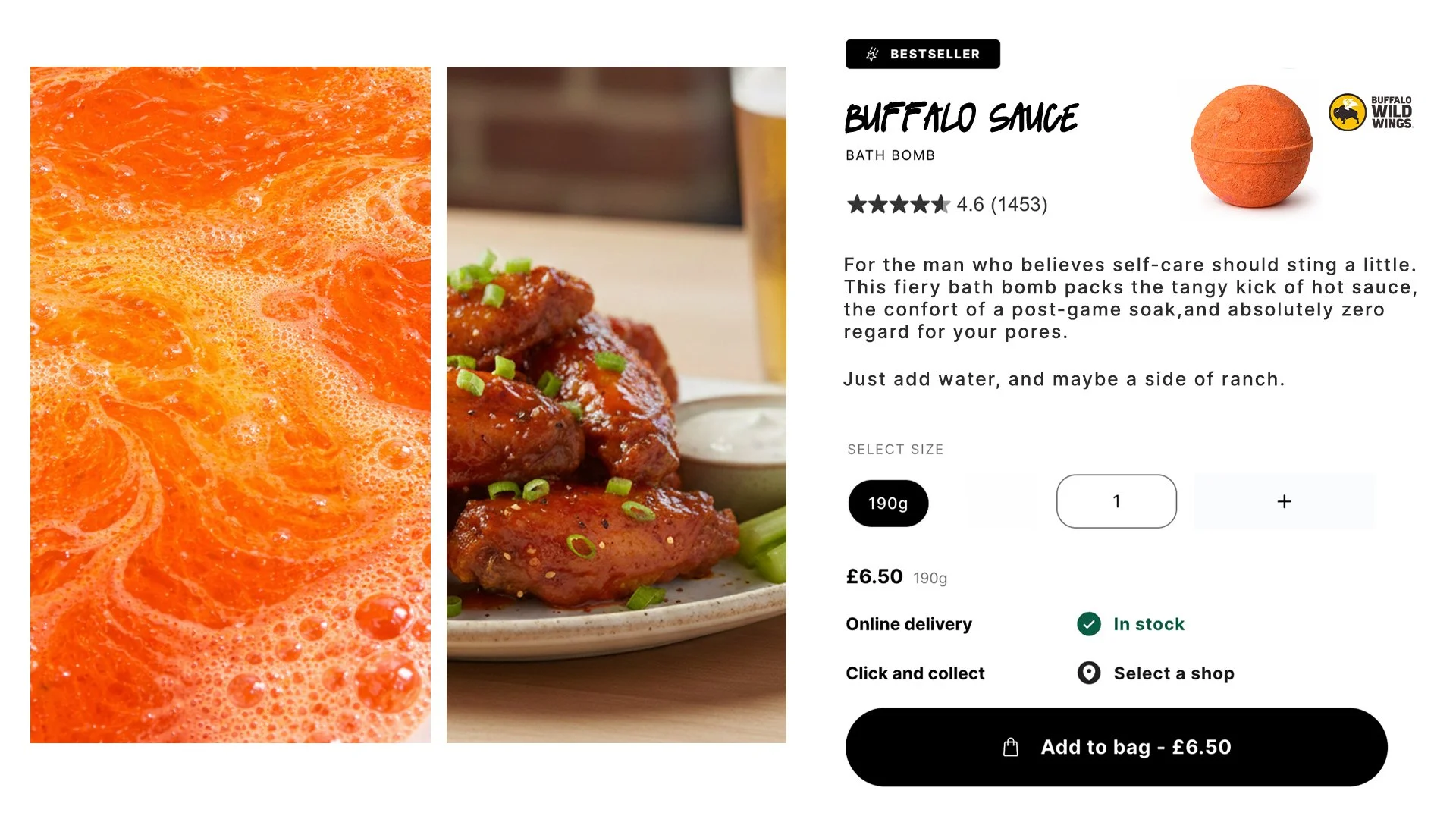Click the shopping bag icon
The width and height of the screenshot is (1456, 819).
coord(1011,747)
